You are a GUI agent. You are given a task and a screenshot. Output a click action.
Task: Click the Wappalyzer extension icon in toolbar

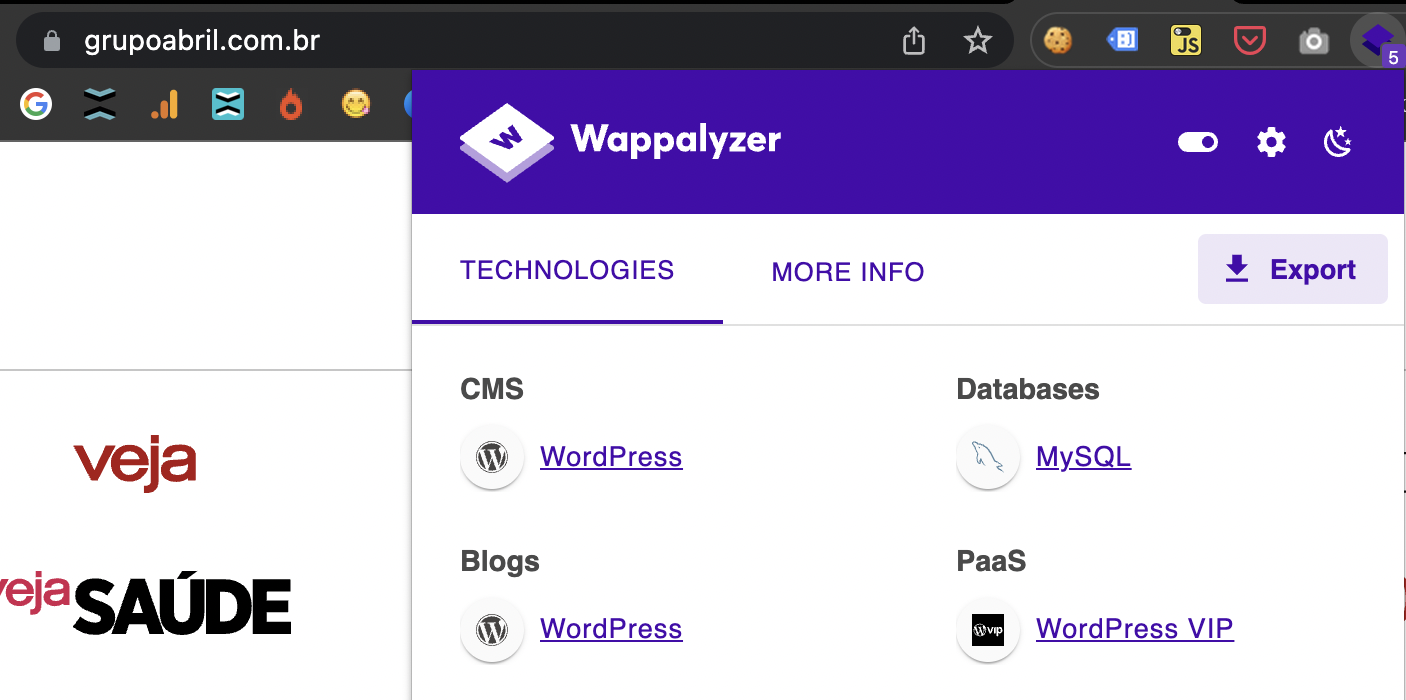pos(1377,42)
